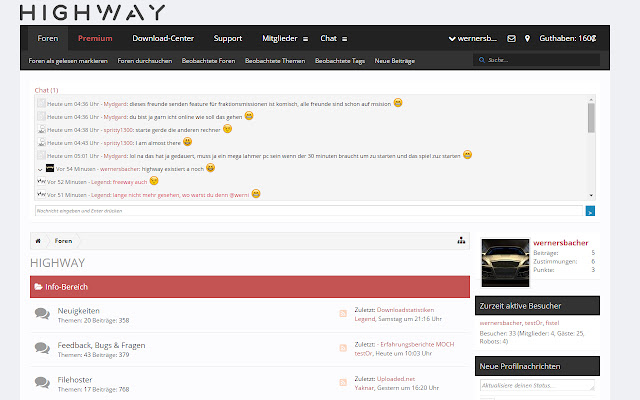Go to the Support menu item
This screenshot has width=640, height=400.
[227, 39]
